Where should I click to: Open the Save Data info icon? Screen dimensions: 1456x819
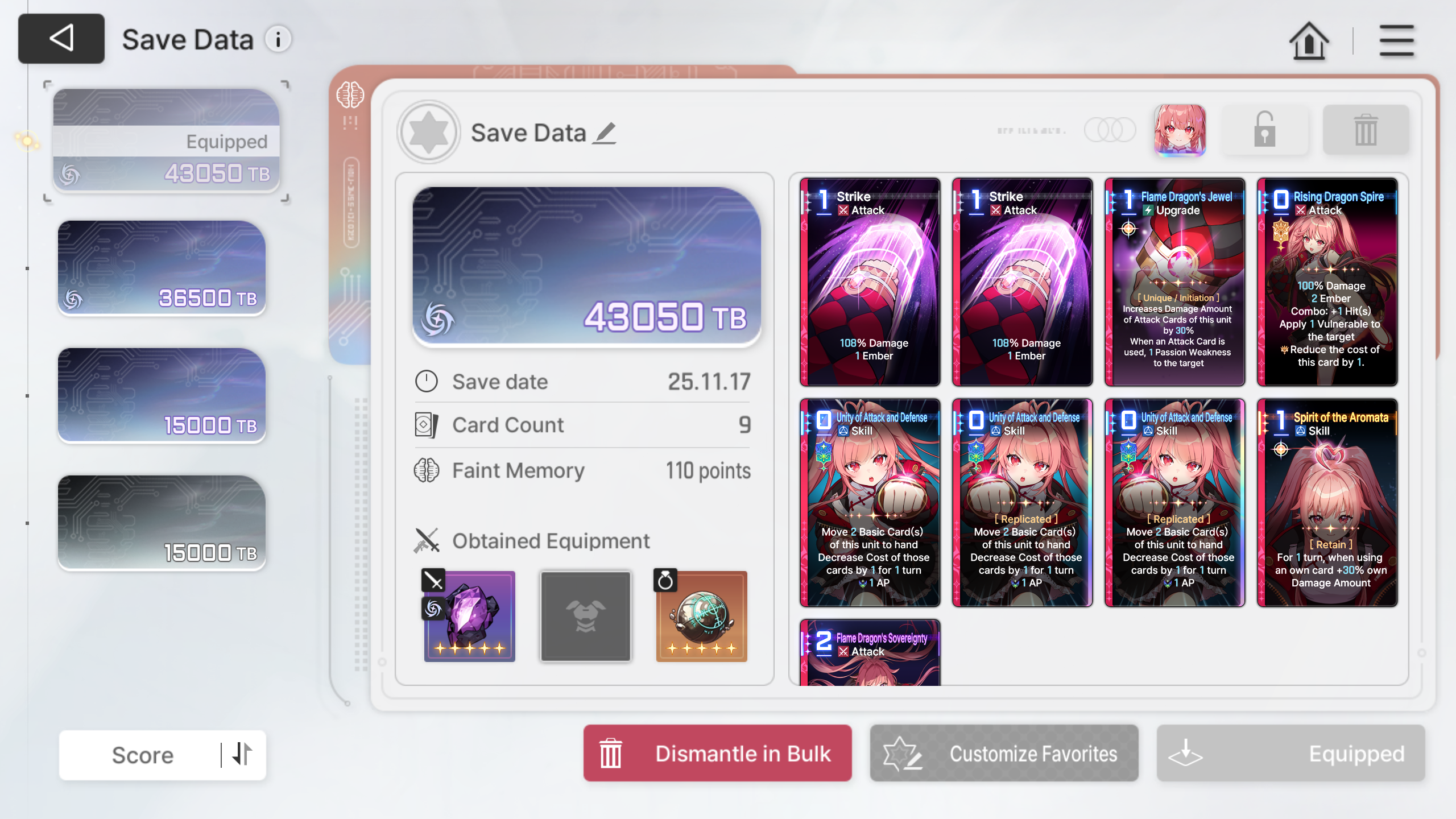[278, 40]
